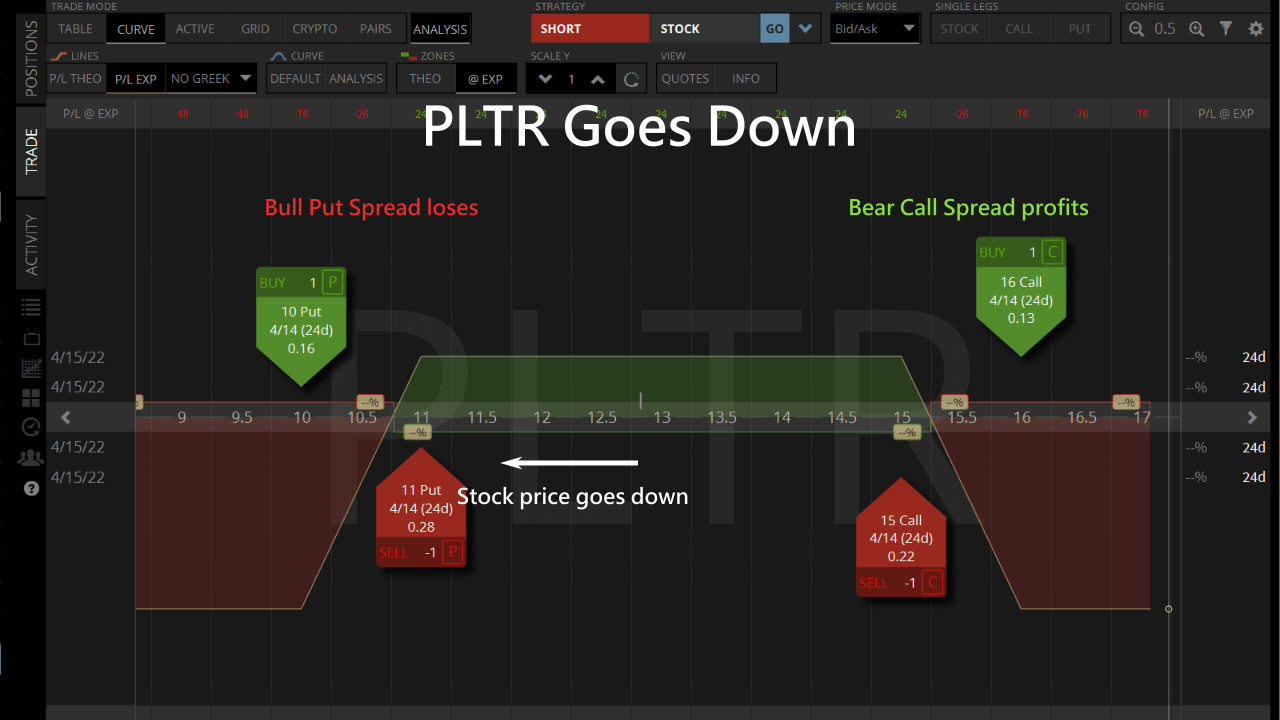Decrease Scale Y with down chevron
1280x720 pixels.
(x=545, y=79)
